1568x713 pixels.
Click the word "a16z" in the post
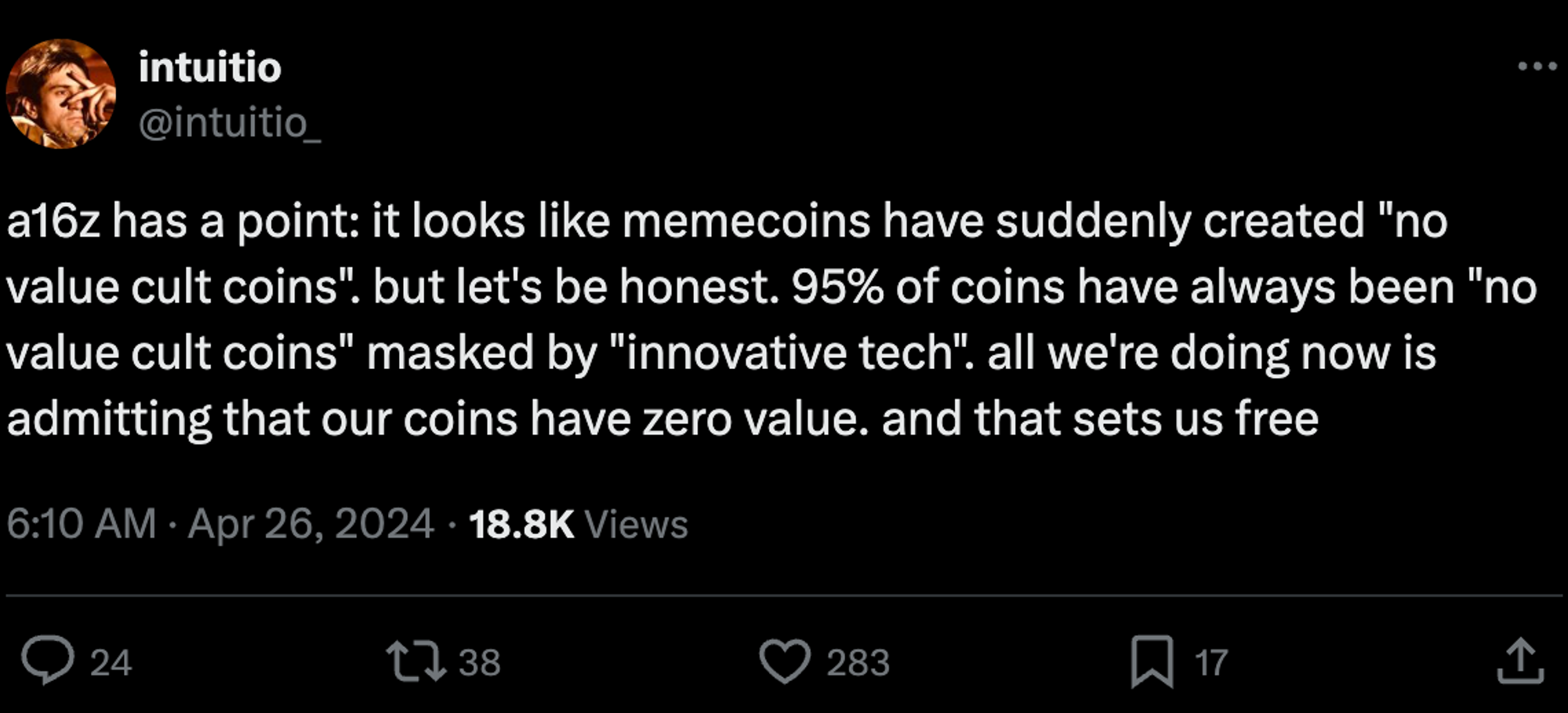pyautogui.click(x=53, y=222)
